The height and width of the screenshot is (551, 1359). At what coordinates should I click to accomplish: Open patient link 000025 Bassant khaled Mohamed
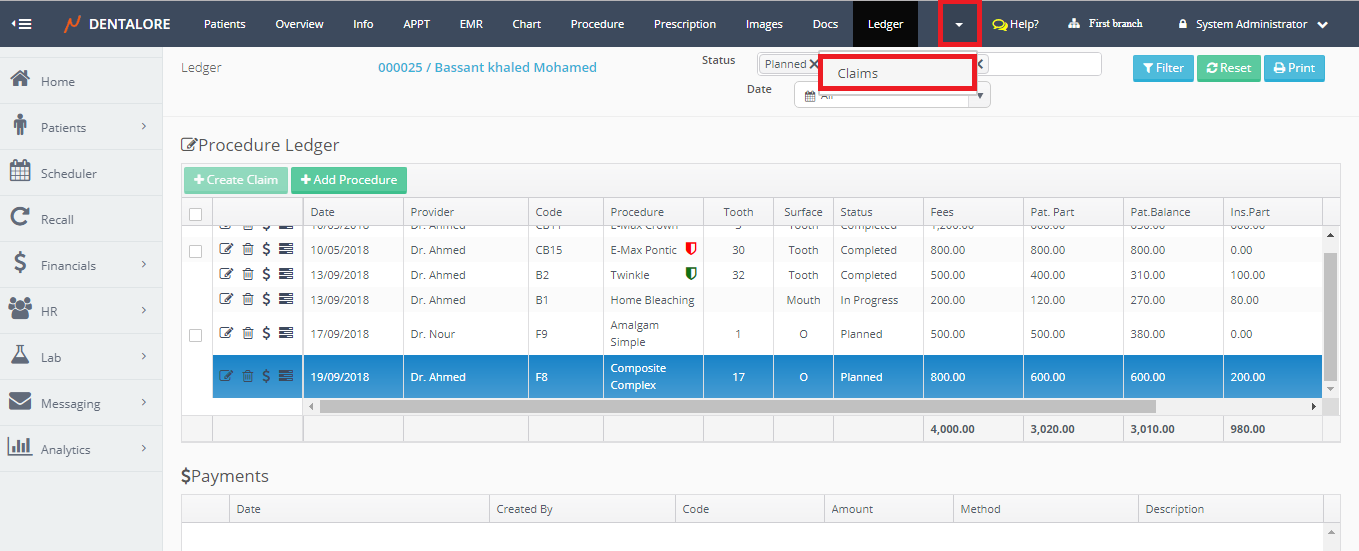coord(487,68)
